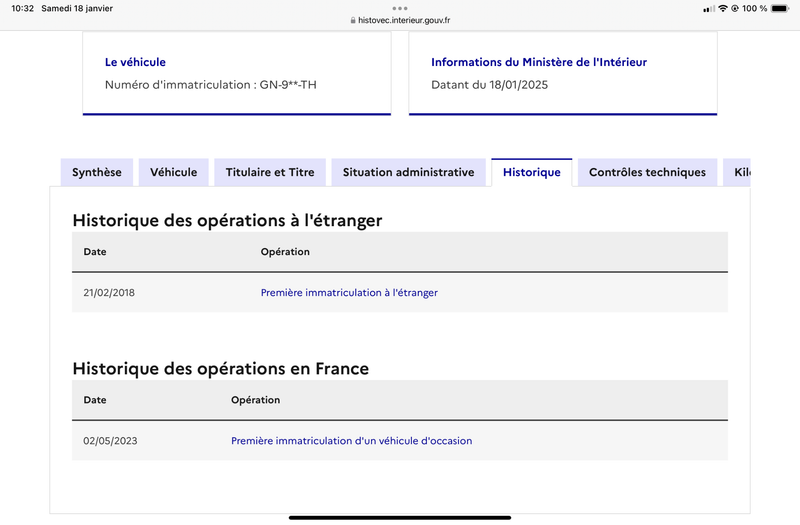Click the Le véhicule card heading
Screen dimensions: 800x525
(x=135, y=62)
